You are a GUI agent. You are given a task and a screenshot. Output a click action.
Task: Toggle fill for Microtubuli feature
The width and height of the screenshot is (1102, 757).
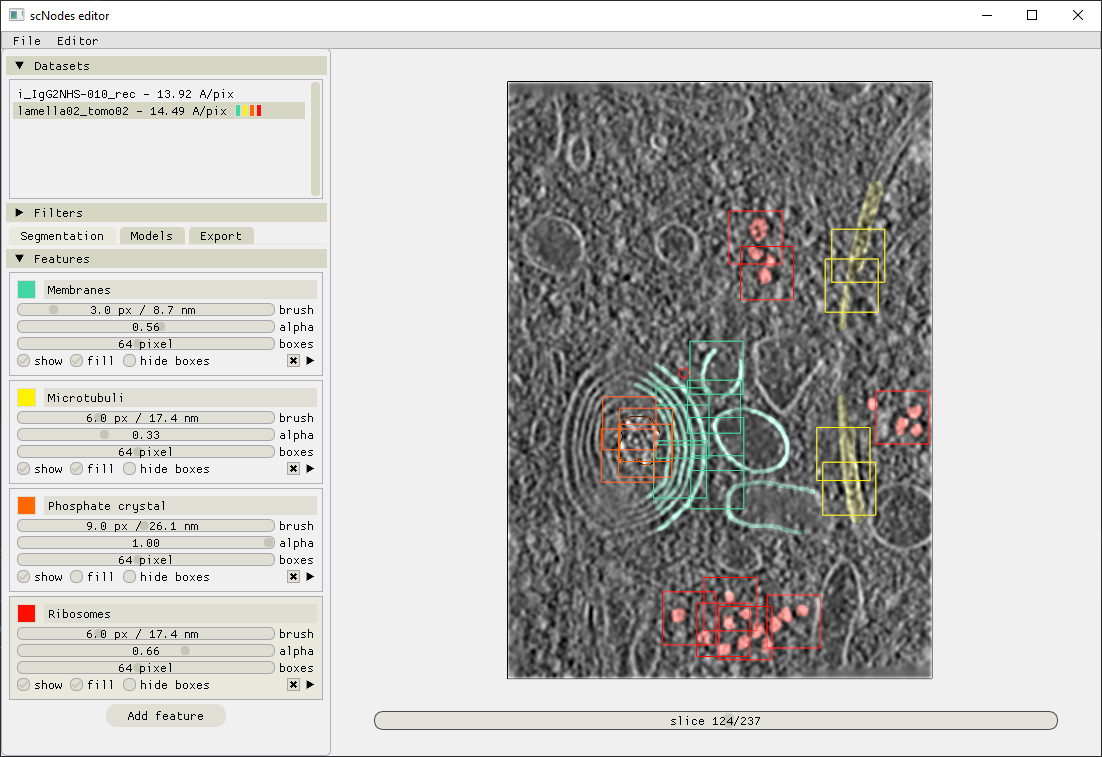pos(77,469)
